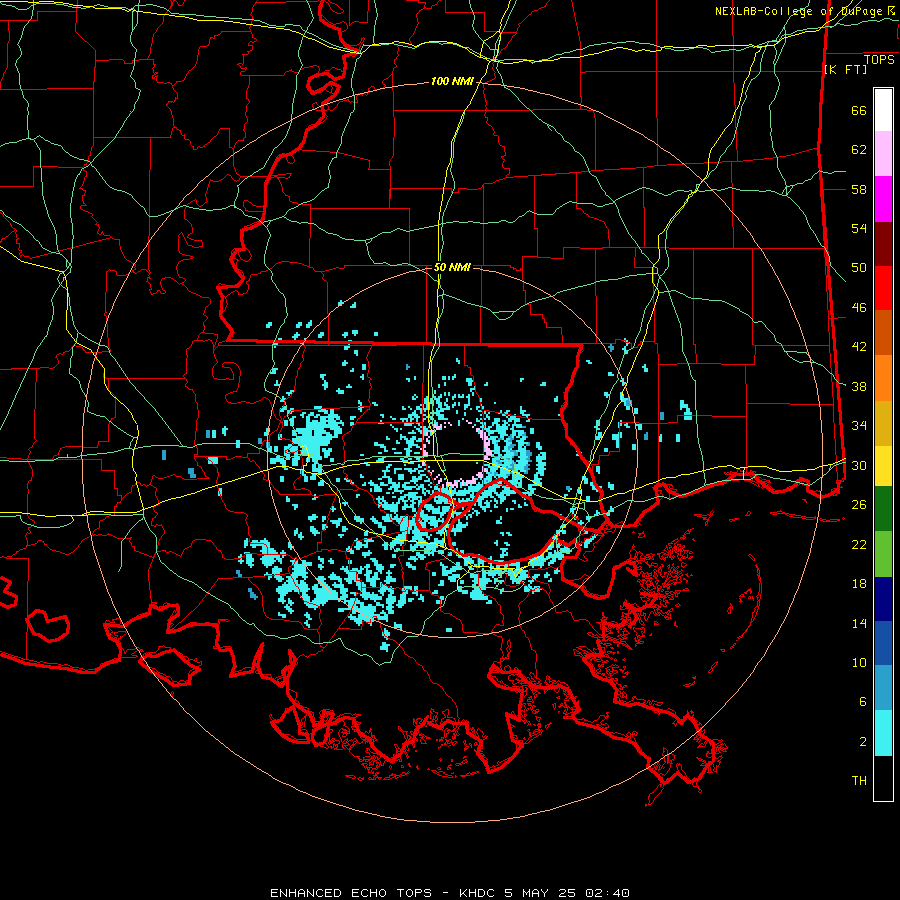
Task: Click the light pink legend band at 62
Action: coord(883,153)
